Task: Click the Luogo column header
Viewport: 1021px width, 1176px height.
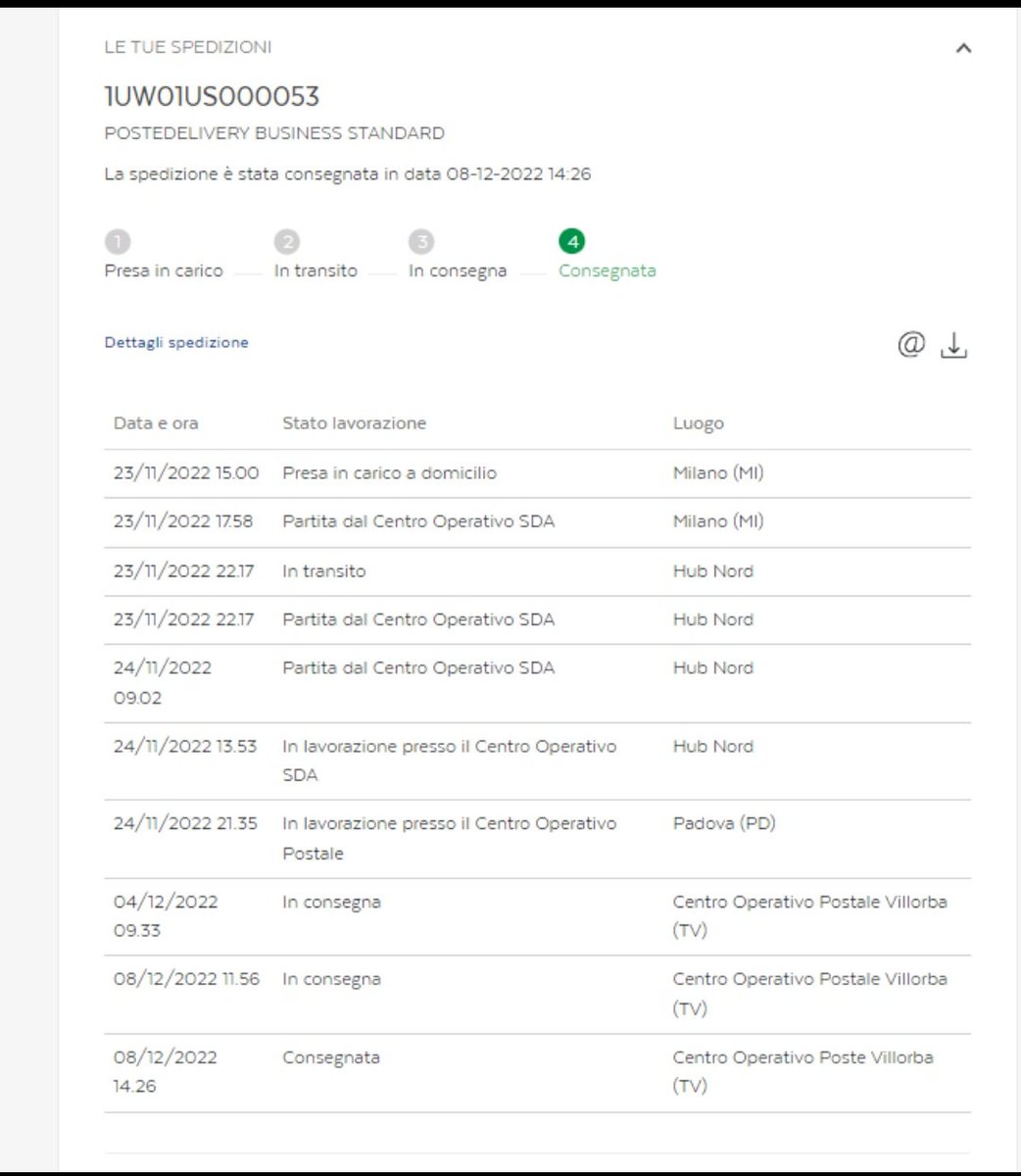Action: coord(699,423)
